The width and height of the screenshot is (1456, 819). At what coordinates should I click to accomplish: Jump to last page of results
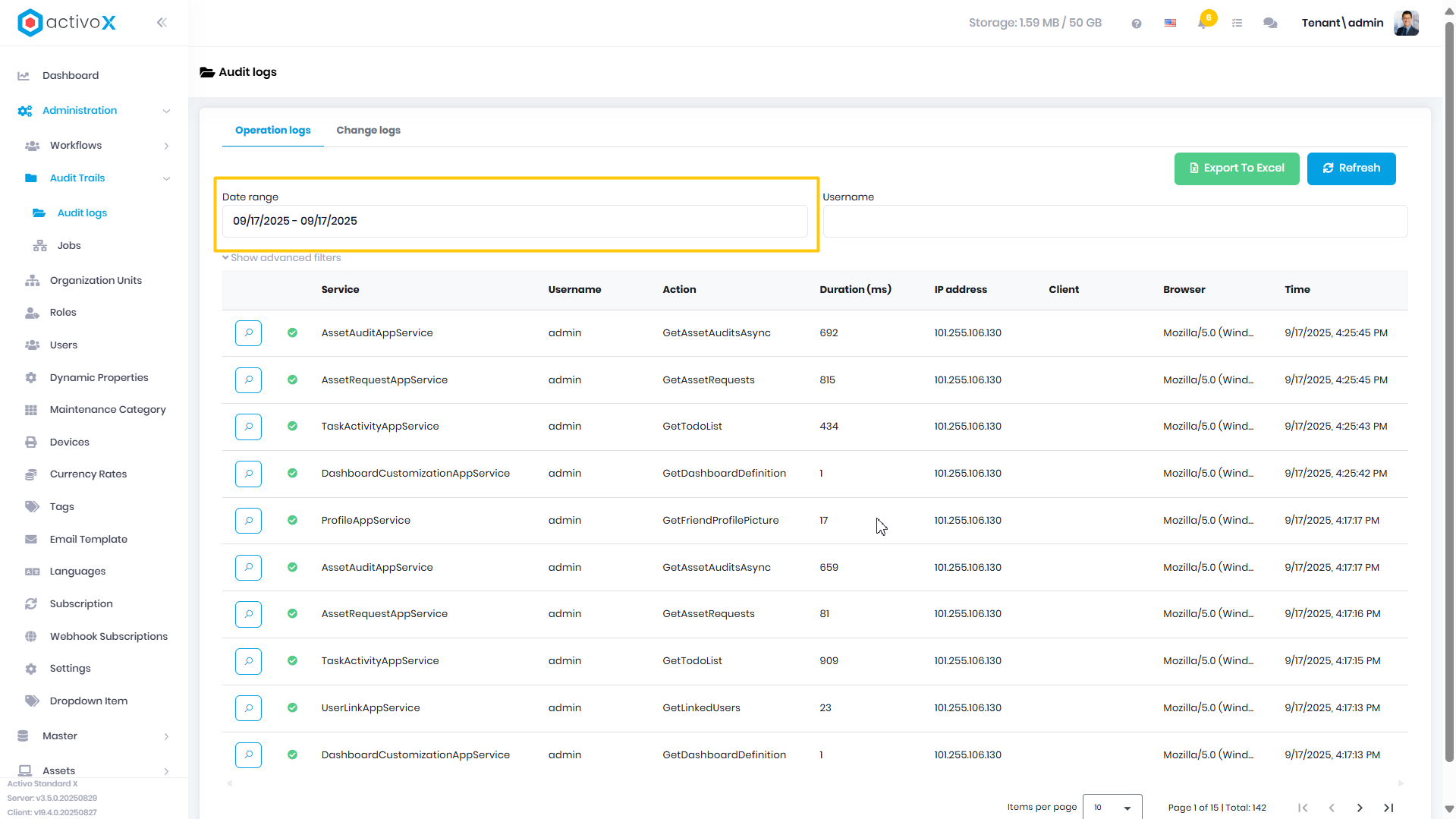coord(1388,808)
